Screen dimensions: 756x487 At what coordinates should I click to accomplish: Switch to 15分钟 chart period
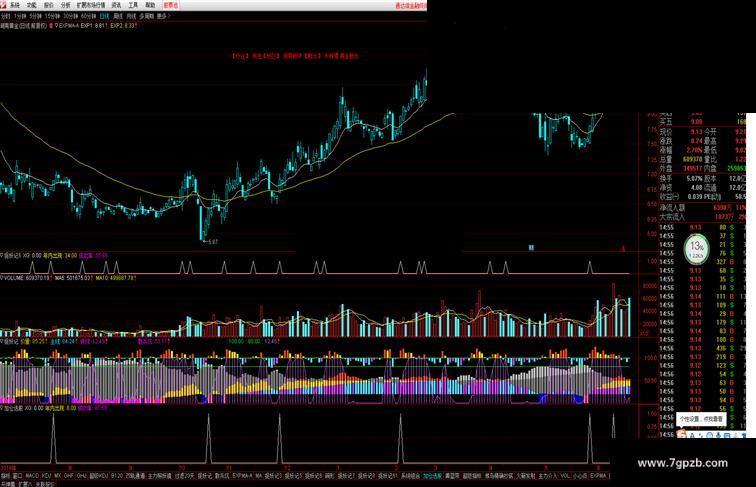coord(52,16)
